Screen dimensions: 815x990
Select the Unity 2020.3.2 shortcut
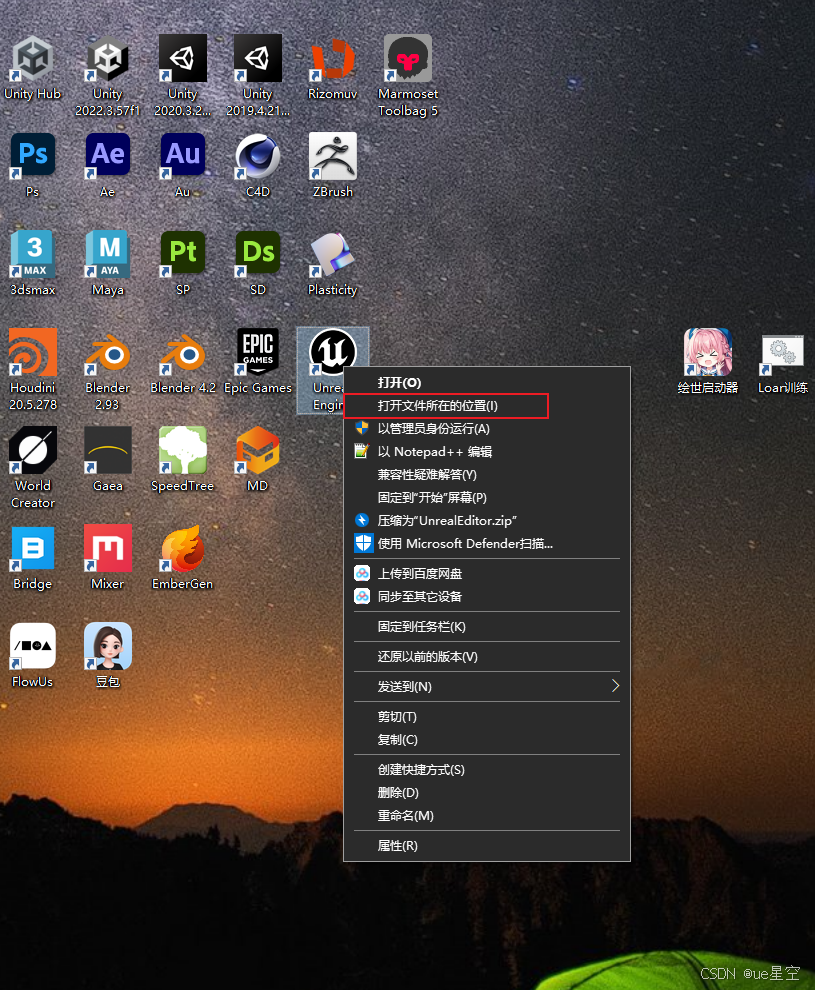coord(182,76)
